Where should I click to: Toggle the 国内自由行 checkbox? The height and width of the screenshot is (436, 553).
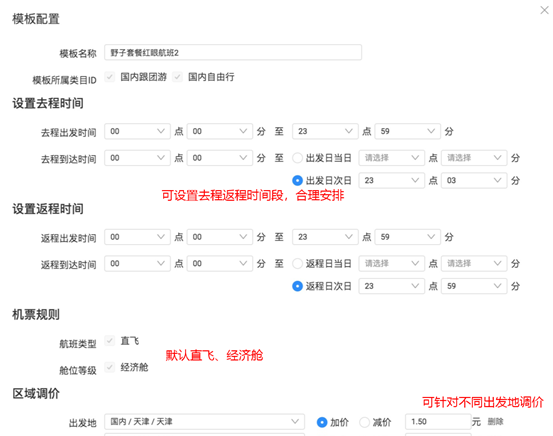click(x=177, y=77)
